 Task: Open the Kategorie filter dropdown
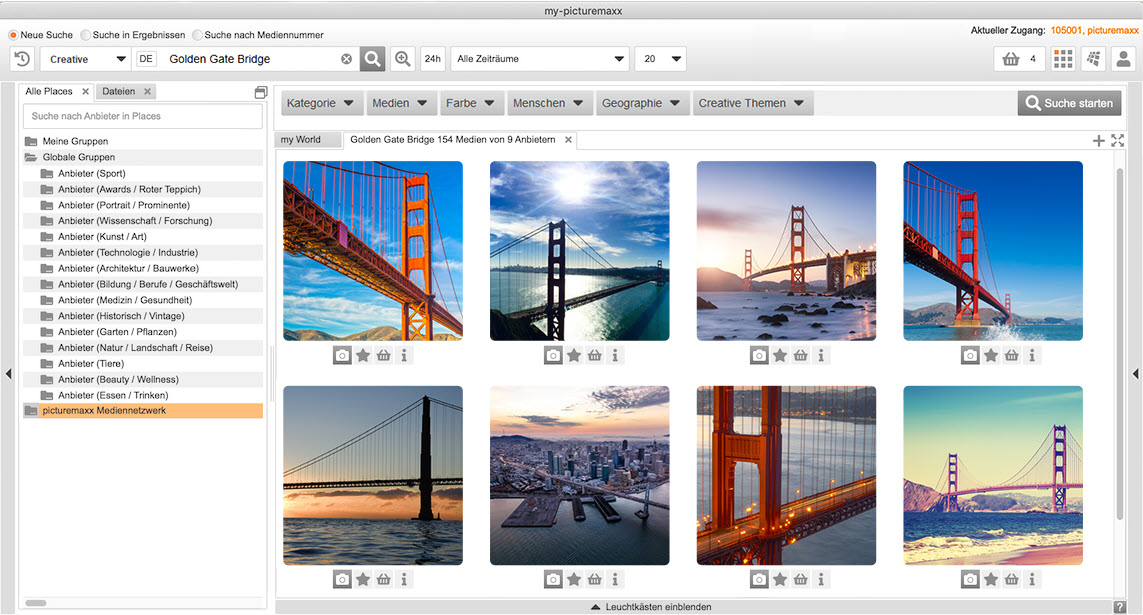pyautogui.click(x=321, y=103)
